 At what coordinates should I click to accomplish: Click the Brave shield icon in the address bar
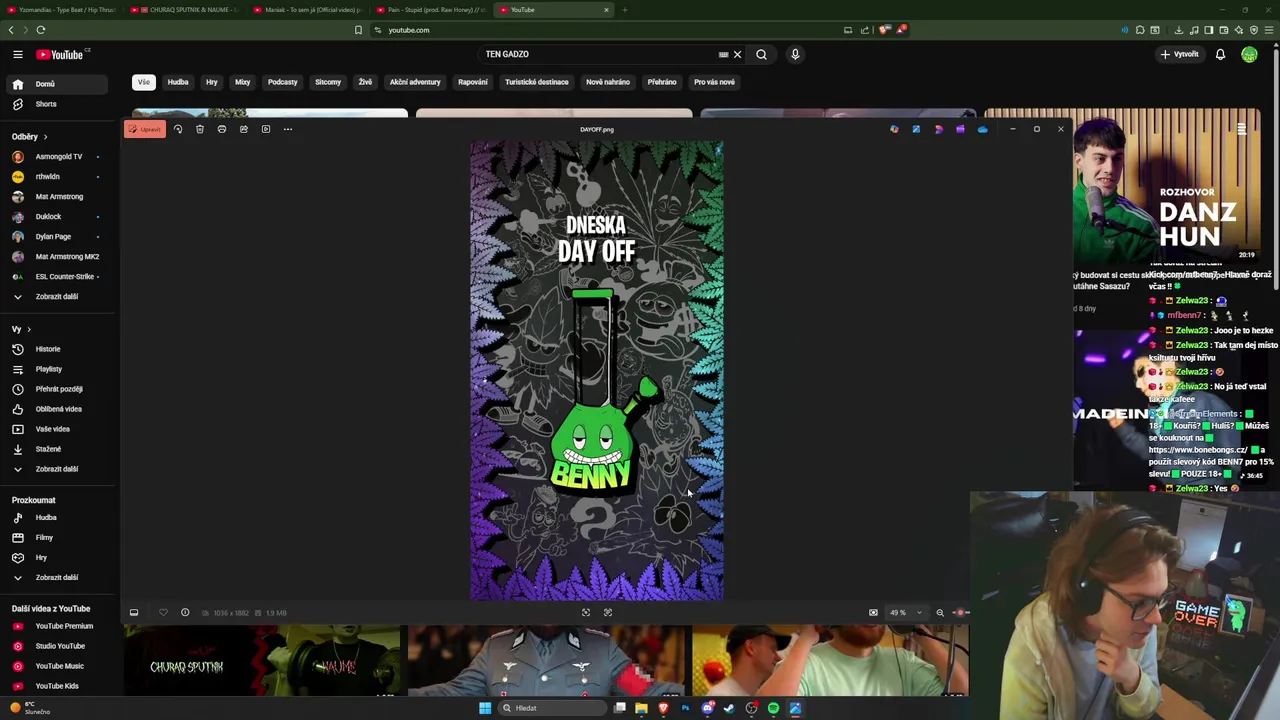(x=884, y=30)
